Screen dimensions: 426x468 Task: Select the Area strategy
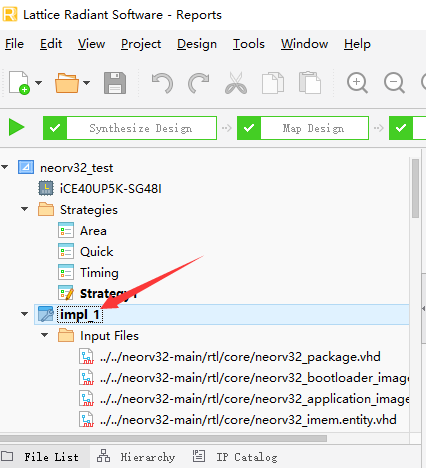(93, 231)
